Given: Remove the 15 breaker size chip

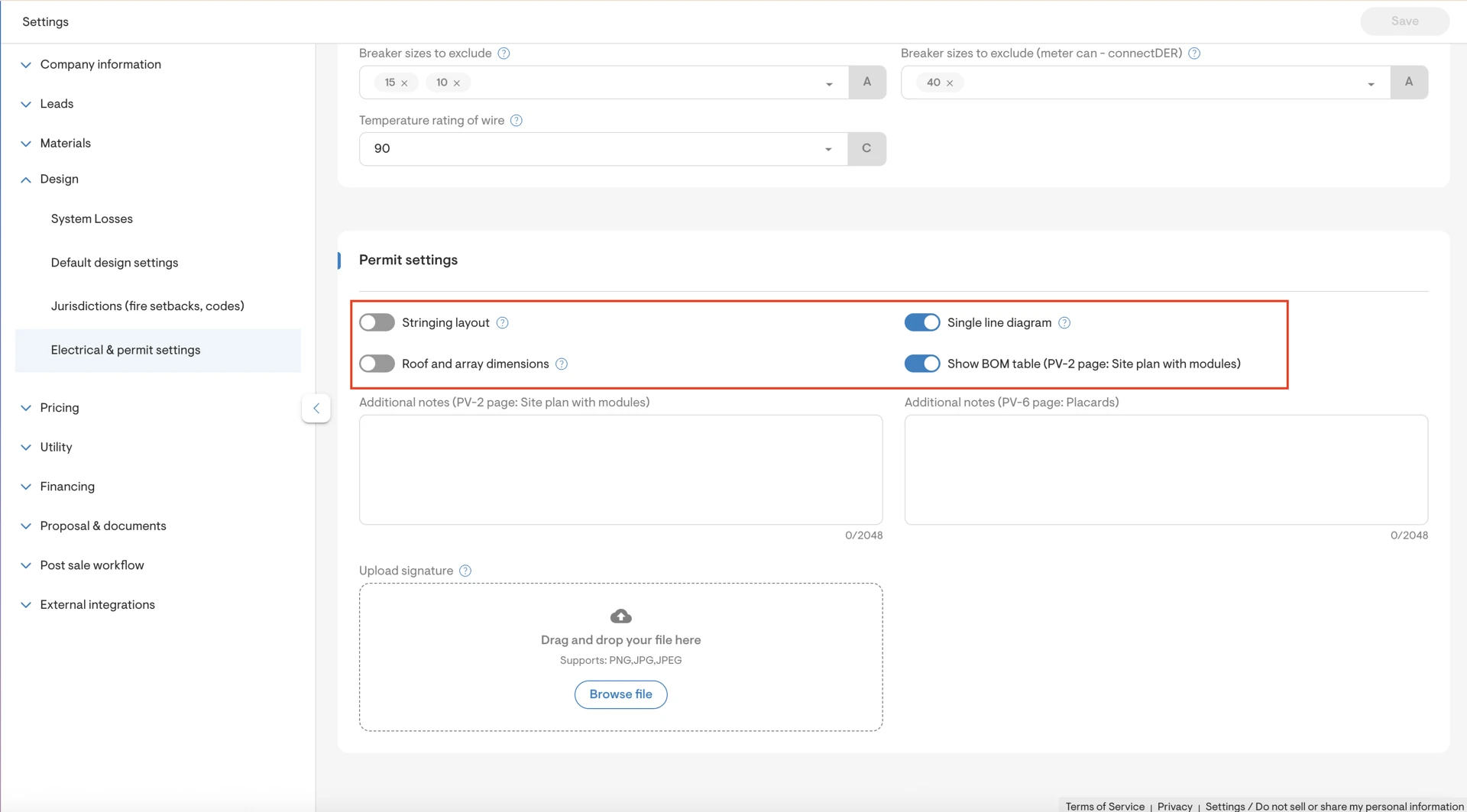Looking at the screenshot, I should click(x=404, y=83).
